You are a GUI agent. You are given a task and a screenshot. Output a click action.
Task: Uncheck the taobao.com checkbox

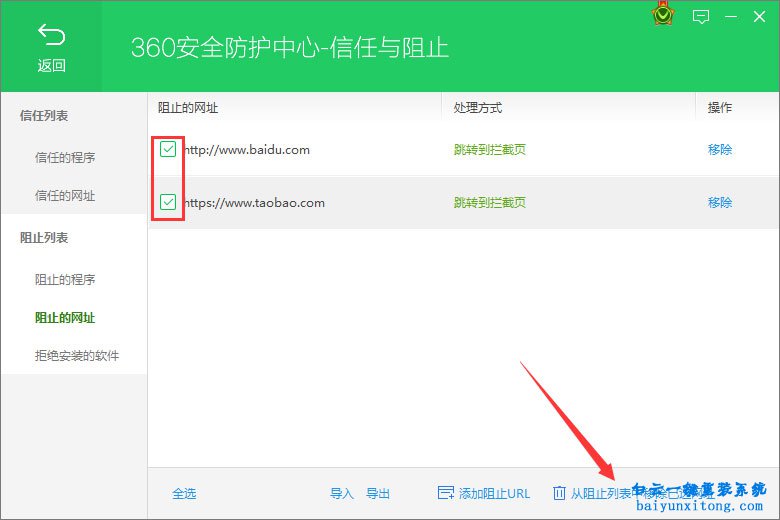(x=168, y=203)
